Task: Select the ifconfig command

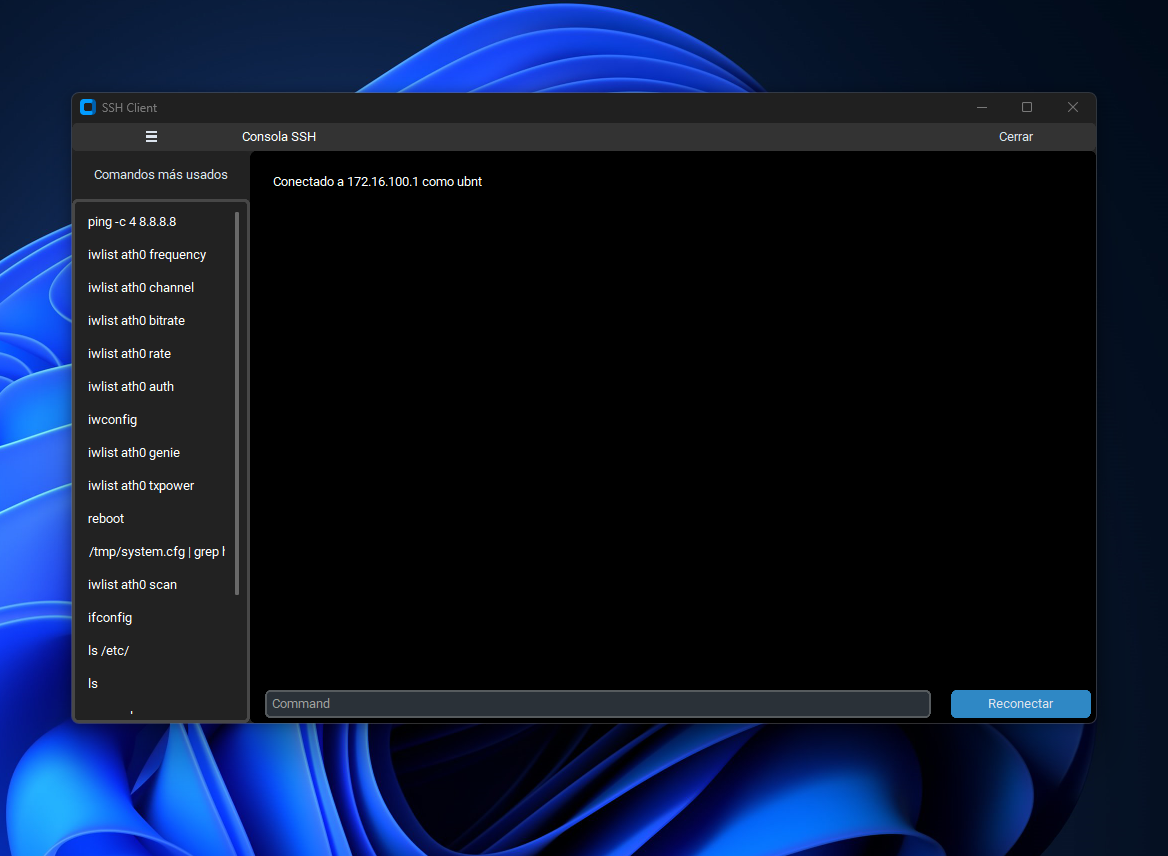Action: (110, 618)
